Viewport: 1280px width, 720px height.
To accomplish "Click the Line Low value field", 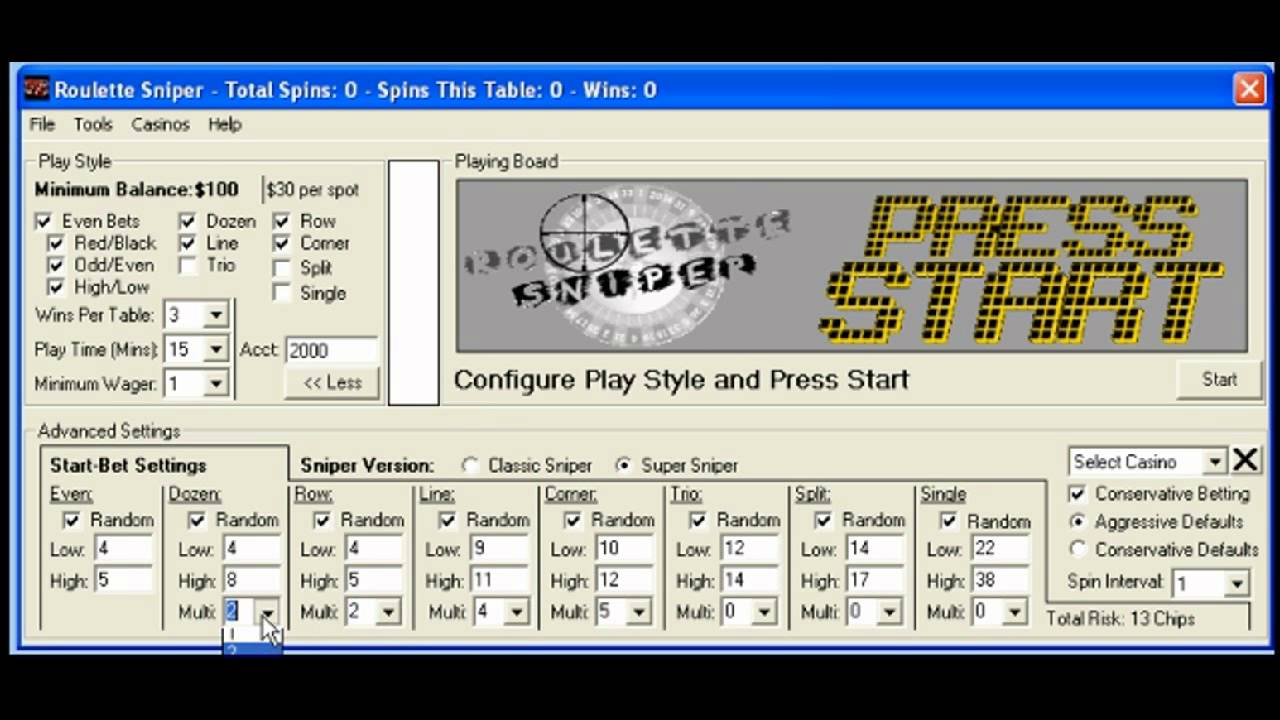I will pos(499,549).
